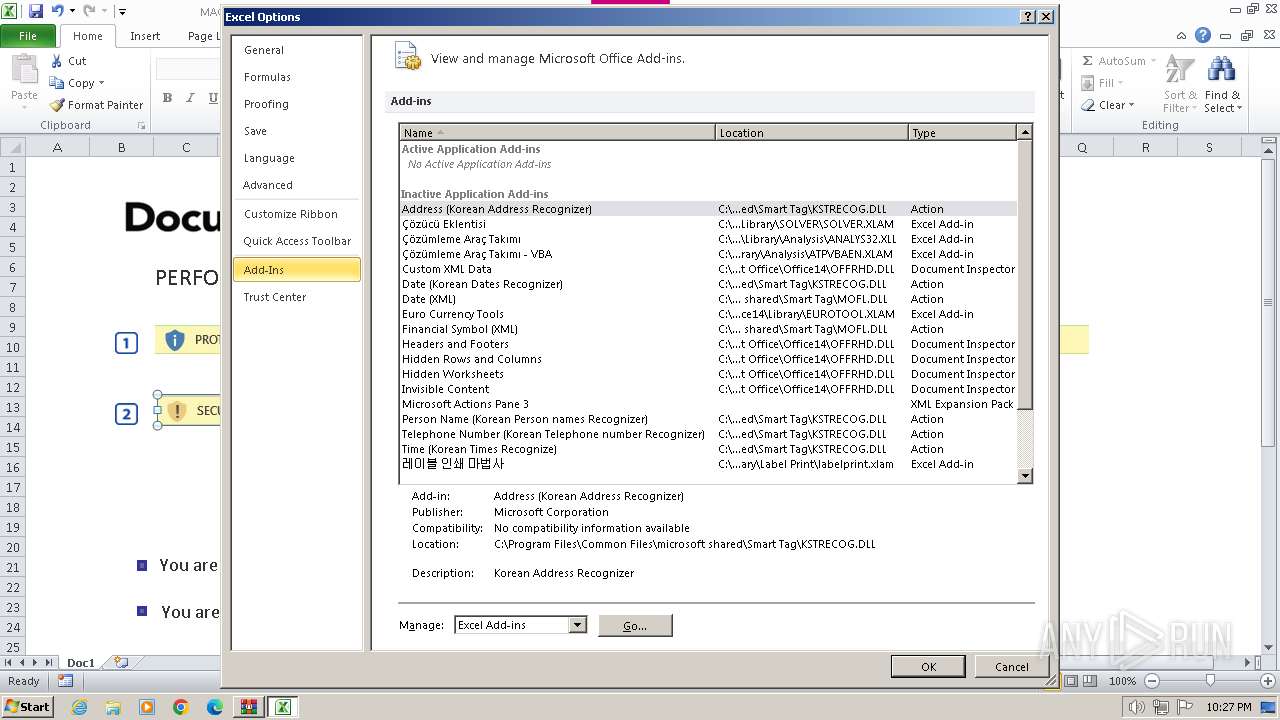Click OK in Excel Options
Image resolution: width=1280 pixels, height=720 pixels.
[x=928, y=666]
